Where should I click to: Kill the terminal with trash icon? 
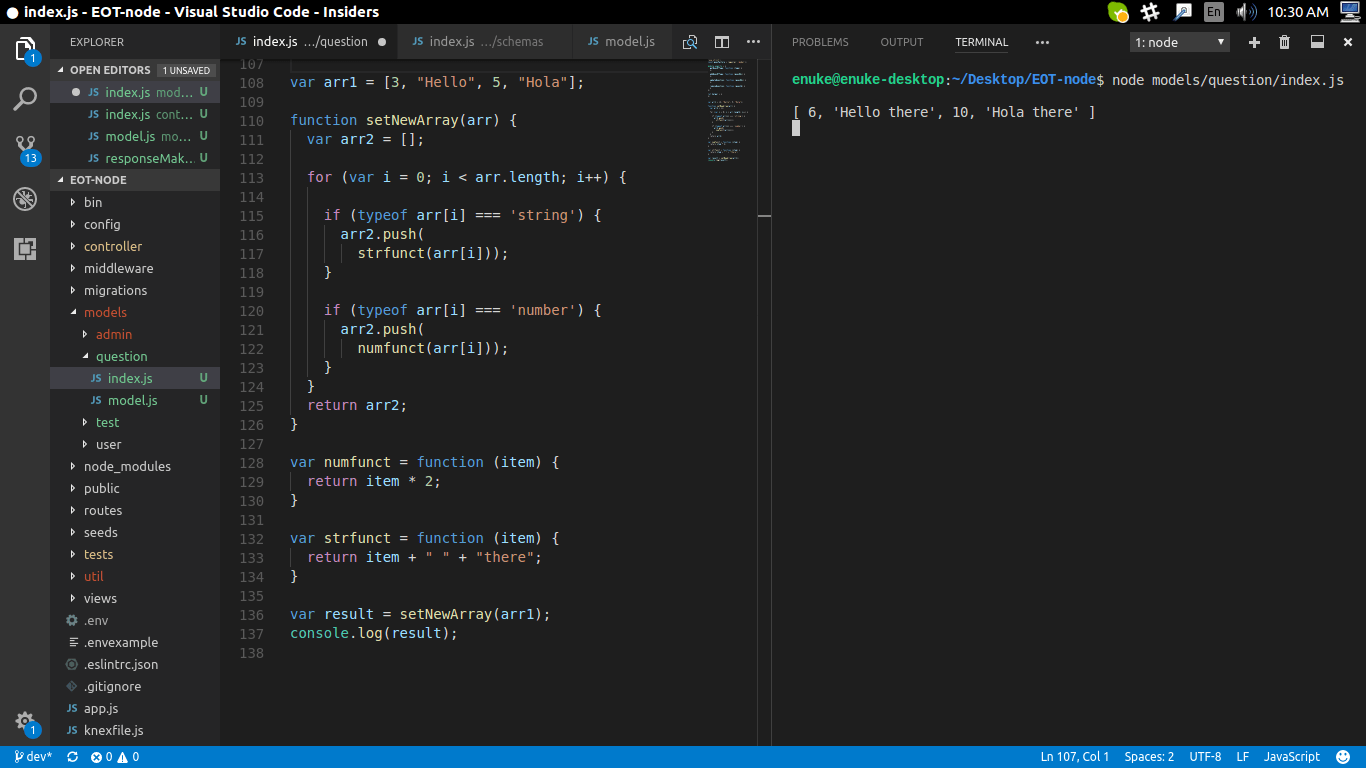pyautogui.click(x=1285, y=42)
